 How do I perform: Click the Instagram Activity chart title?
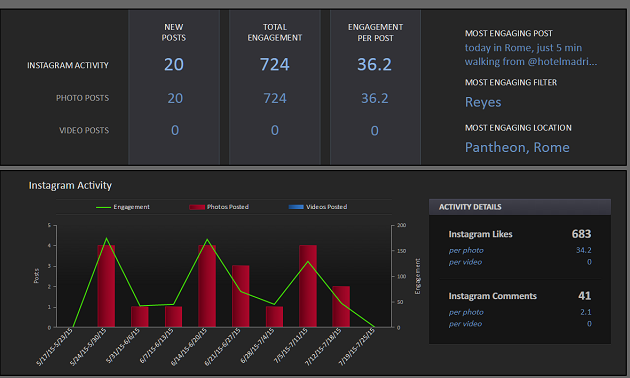point(70,185)
